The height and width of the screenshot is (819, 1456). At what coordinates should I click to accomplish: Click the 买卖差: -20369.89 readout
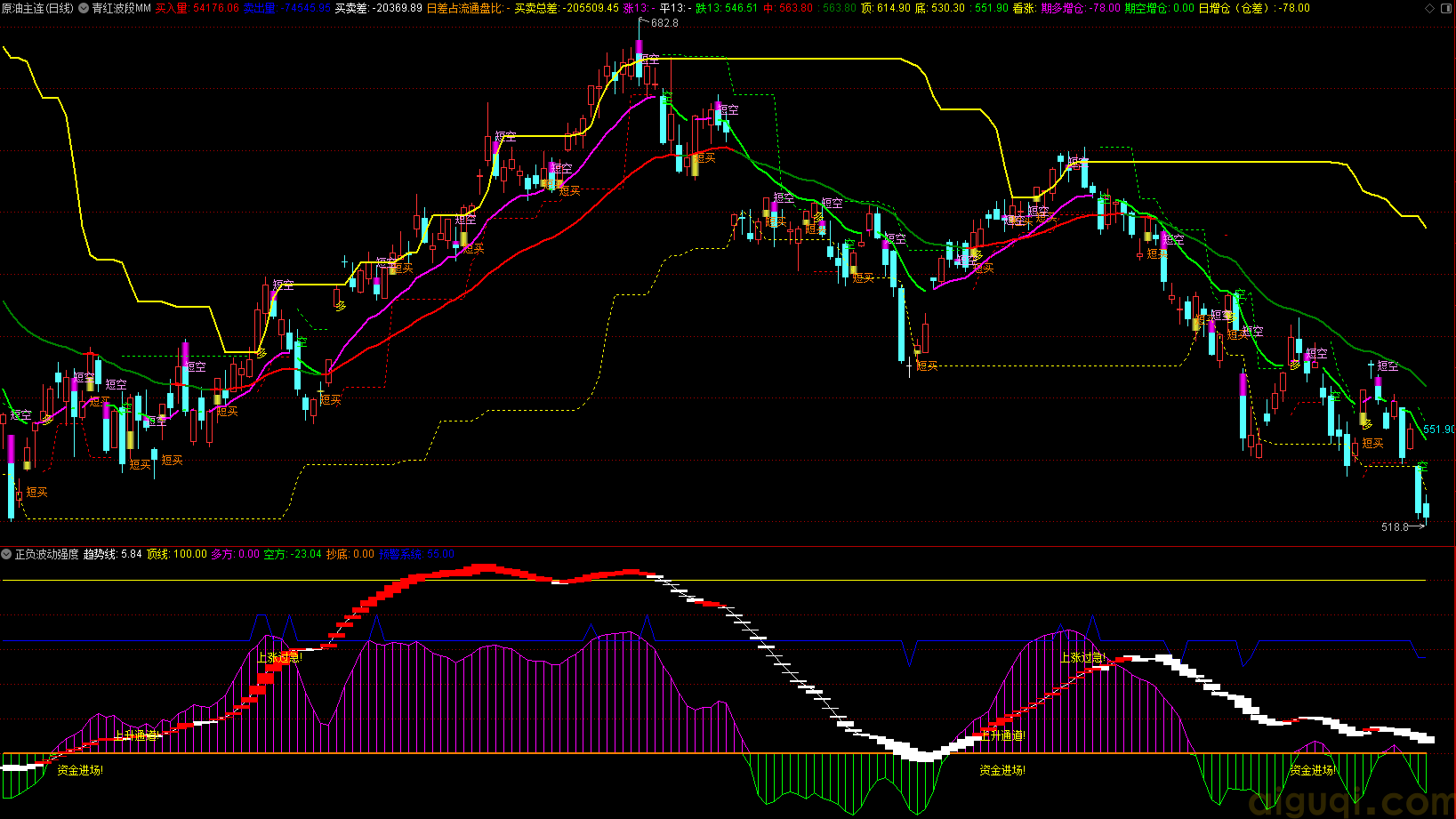point(379,8)
